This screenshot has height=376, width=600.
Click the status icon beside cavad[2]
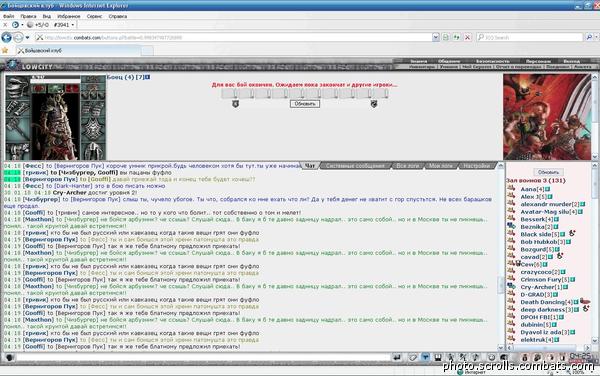click(x=559, y=256)
